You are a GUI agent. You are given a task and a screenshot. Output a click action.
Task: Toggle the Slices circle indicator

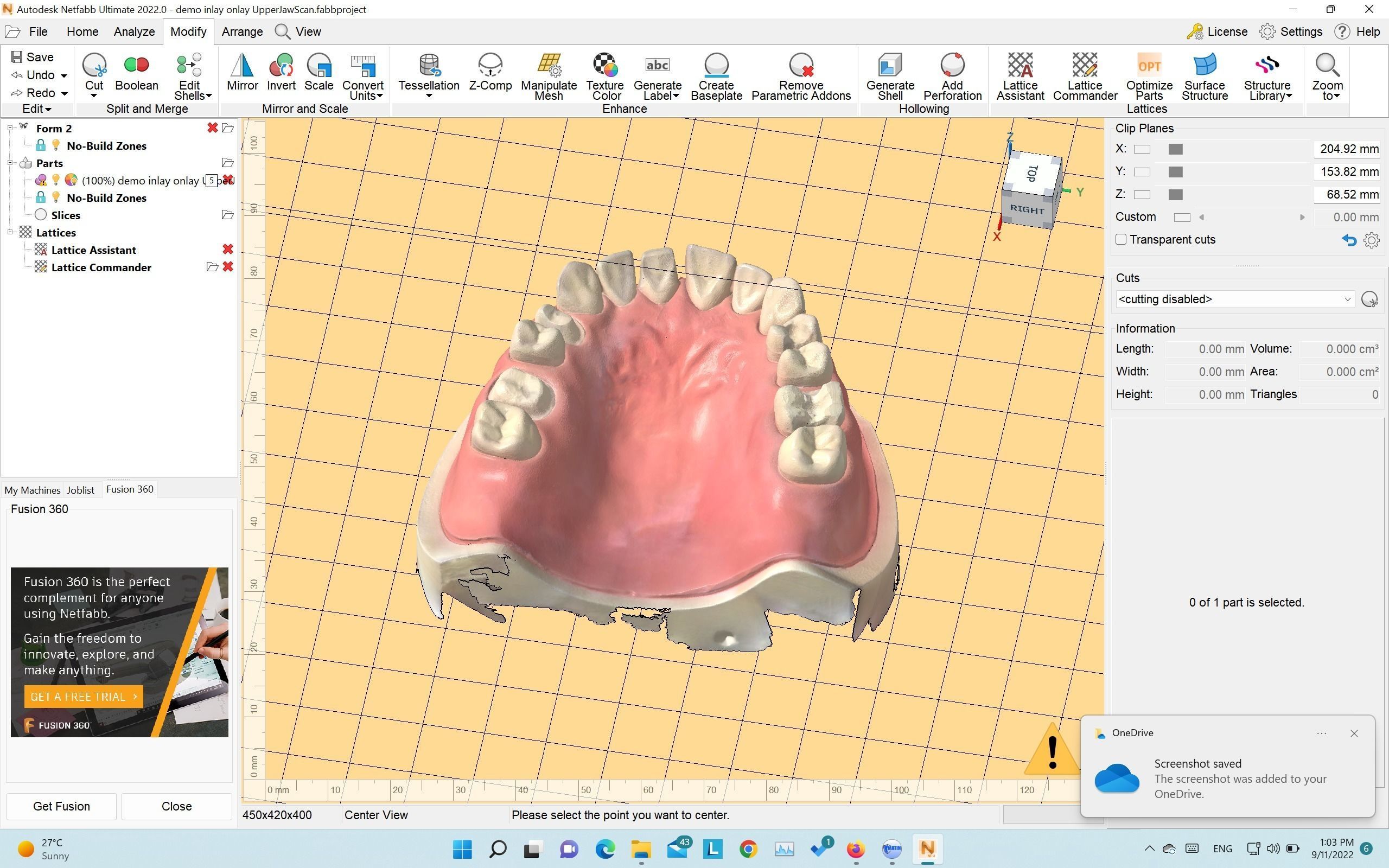tap(40, 215)
